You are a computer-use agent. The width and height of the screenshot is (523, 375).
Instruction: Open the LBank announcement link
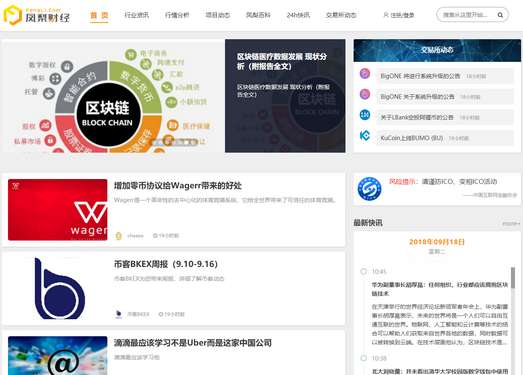pos(417,117)
